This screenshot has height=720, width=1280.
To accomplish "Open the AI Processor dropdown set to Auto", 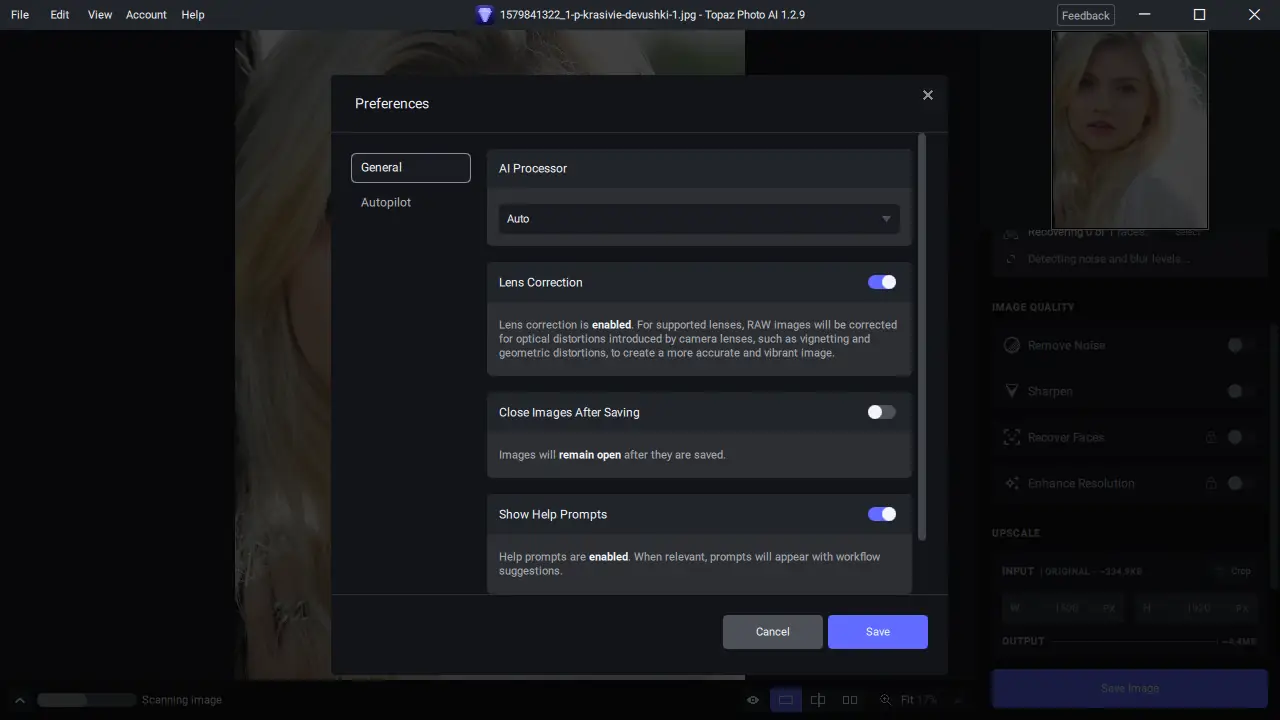I will pyautogui.click(x=699, y=219).
